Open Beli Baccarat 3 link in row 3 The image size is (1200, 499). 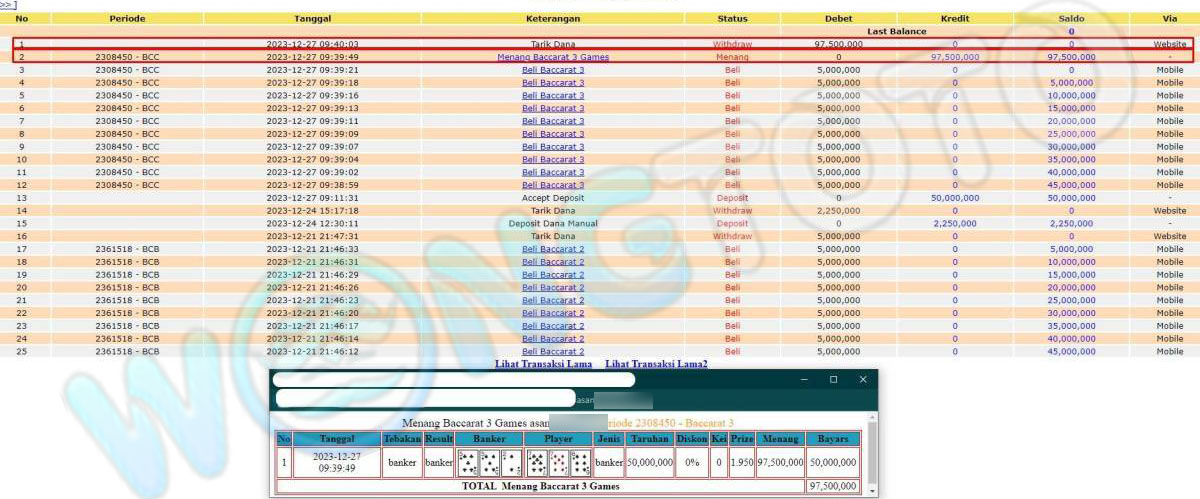(553, 70)
